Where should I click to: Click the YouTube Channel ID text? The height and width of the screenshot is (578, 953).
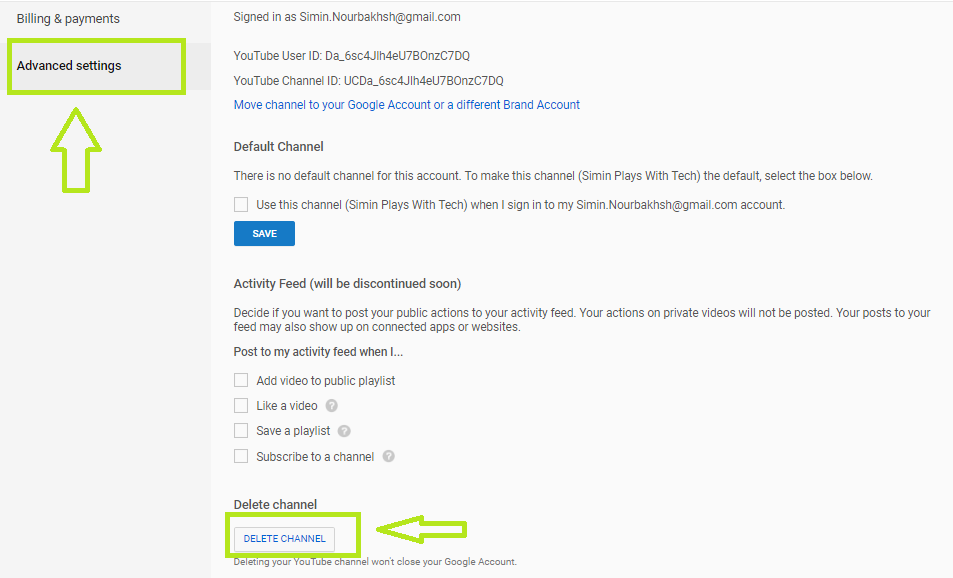pyautogui.click(x=368, y=81)
